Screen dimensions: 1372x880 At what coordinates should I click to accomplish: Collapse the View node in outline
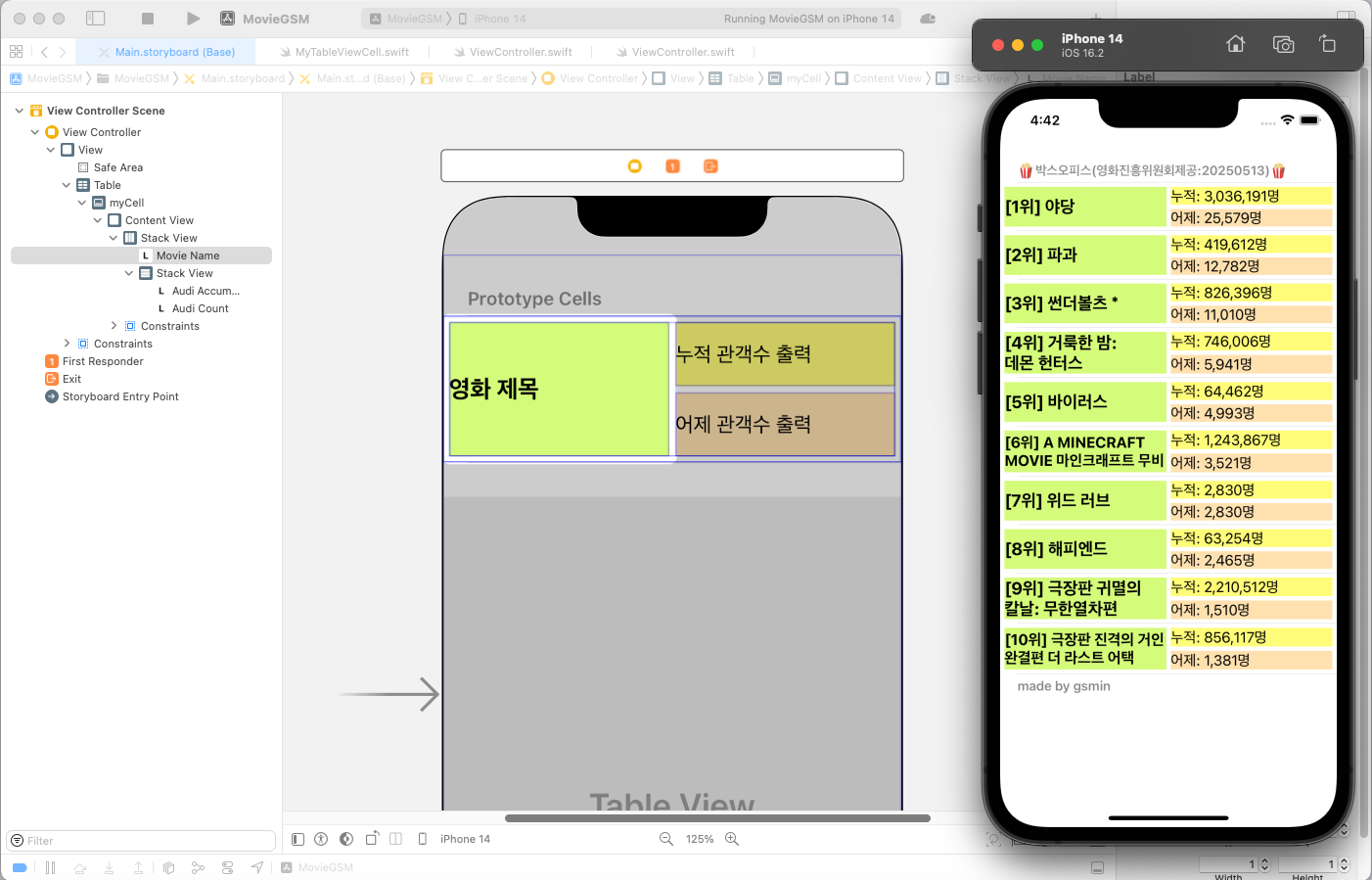(x=51, y=150)
